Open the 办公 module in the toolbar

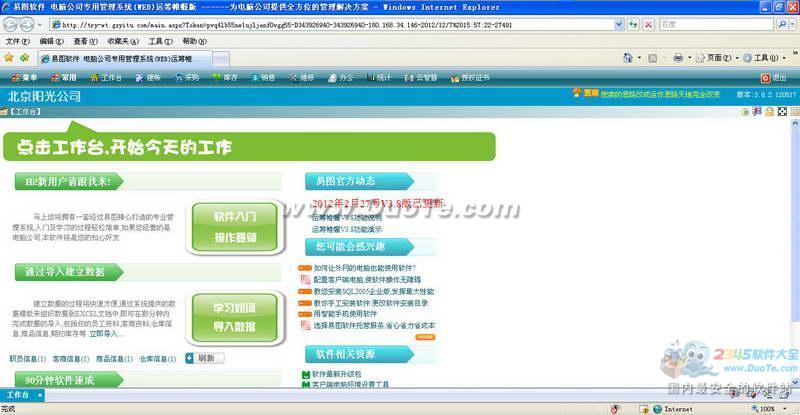341,78
